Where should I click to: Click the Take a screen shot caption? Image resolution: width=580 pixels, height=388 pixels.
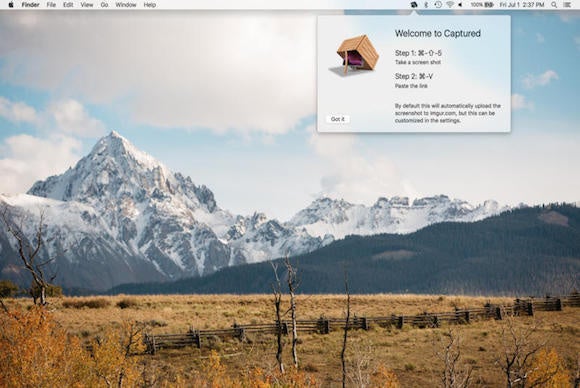point(418,63)
